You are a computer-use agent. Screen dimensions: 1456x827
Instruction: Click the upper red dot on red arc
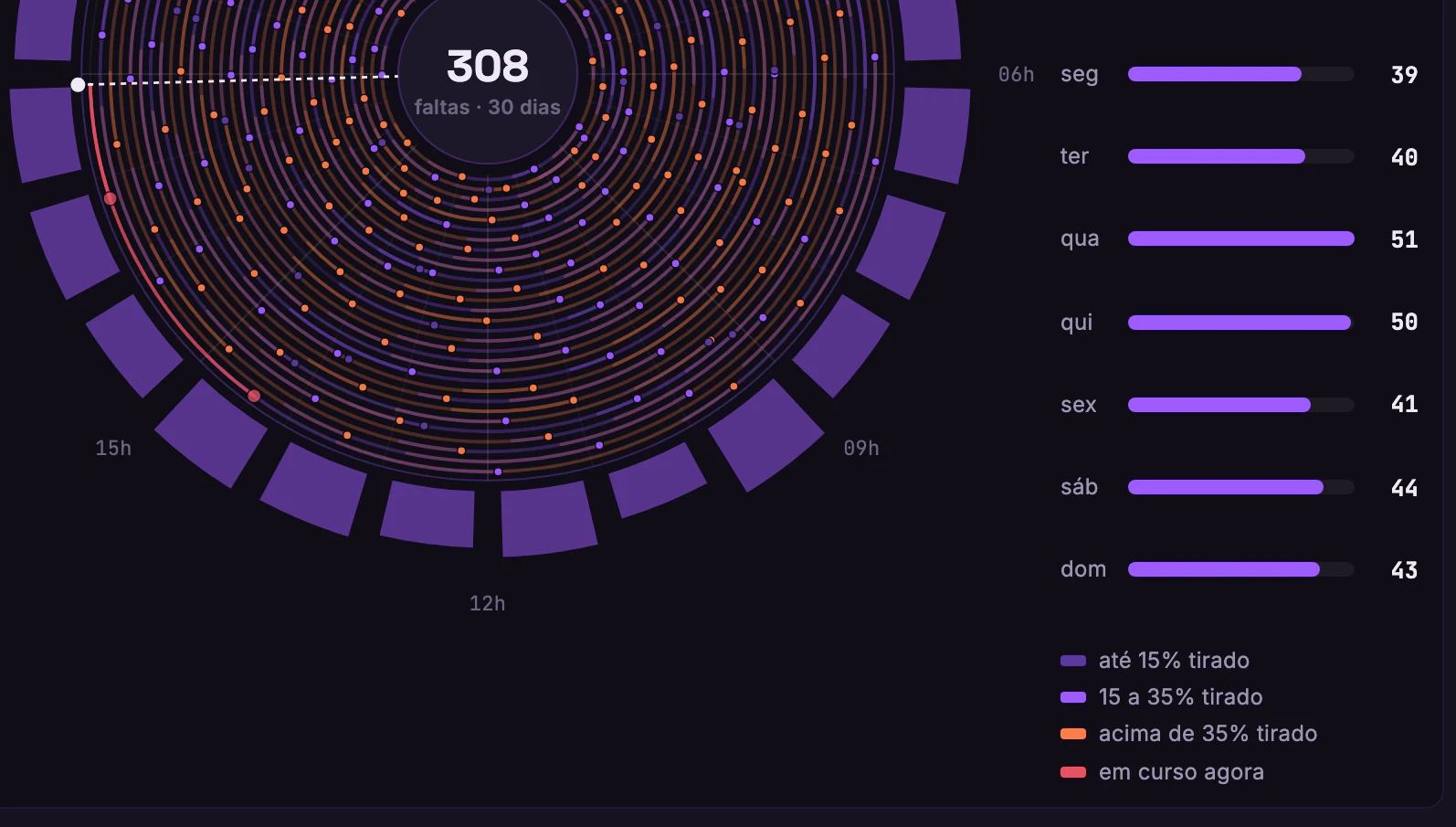tap(111, 198)
